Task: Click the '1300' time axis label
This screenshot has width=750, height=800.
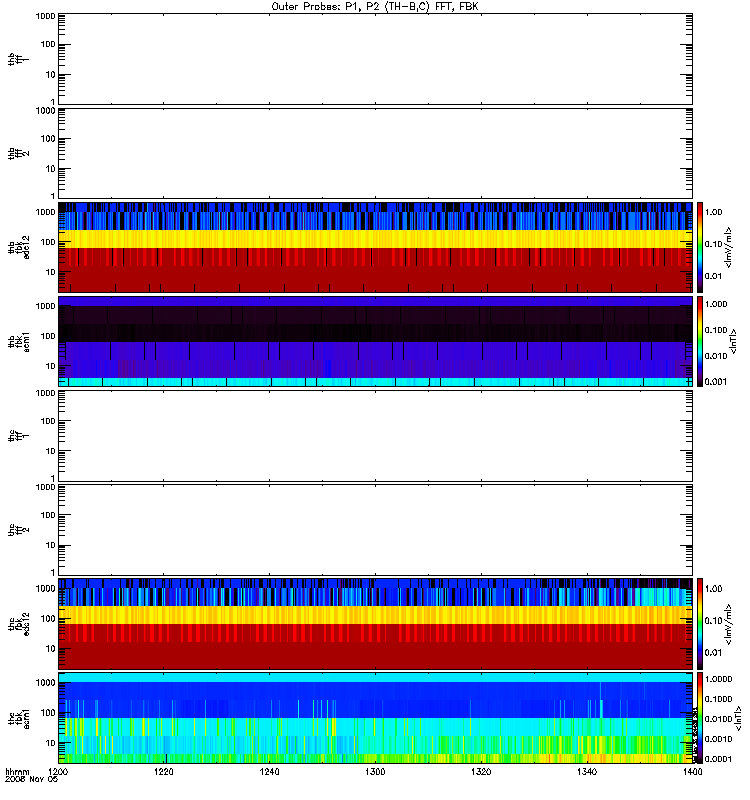Action: click(375, 772)
